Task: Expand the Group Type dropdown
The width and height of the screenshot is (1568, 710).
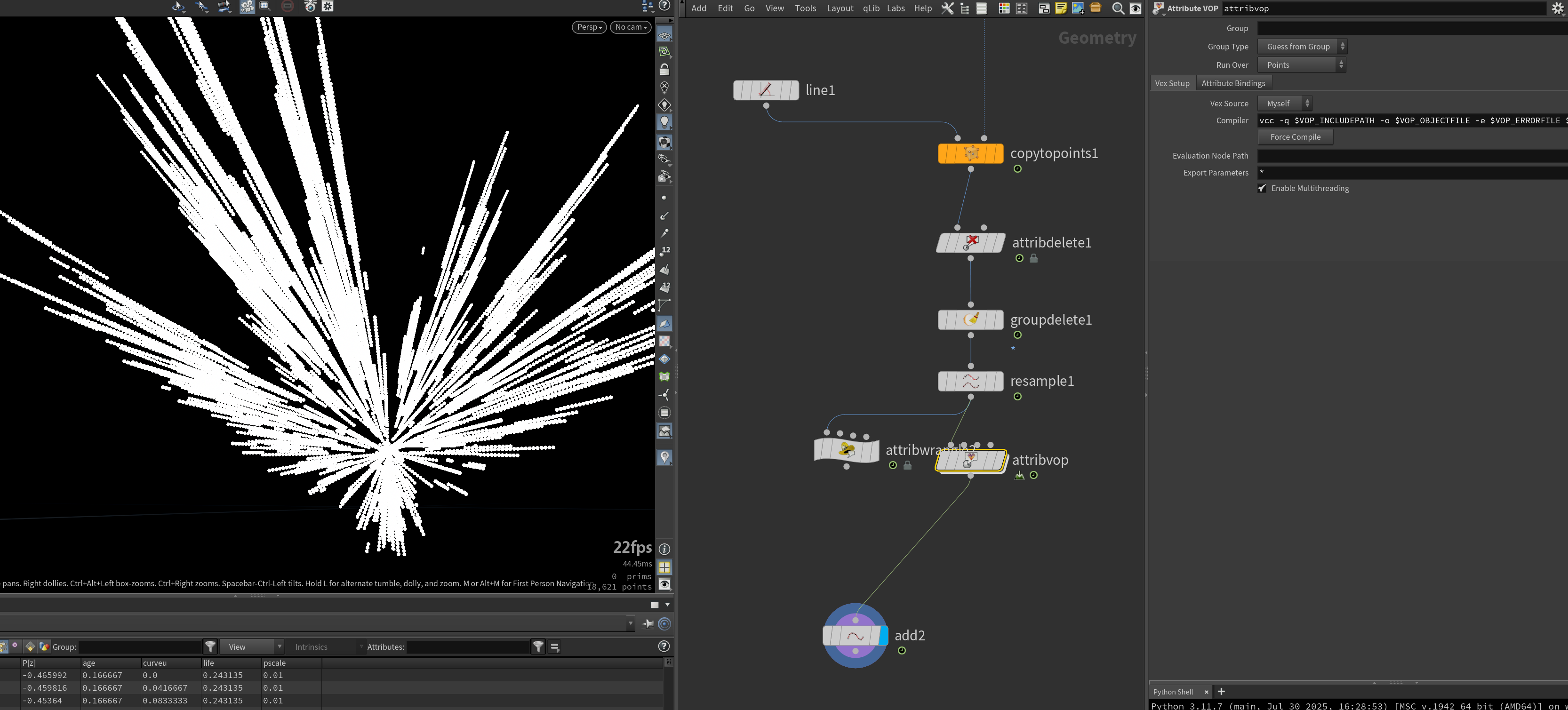Action: pyautogui.click(x=1301, y=47)
